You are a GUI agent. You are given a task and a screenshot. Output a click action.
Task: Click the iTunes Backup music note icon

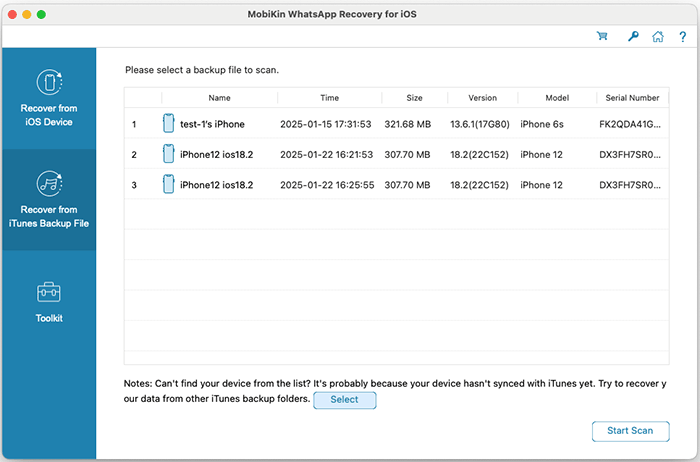click(49, 183)
